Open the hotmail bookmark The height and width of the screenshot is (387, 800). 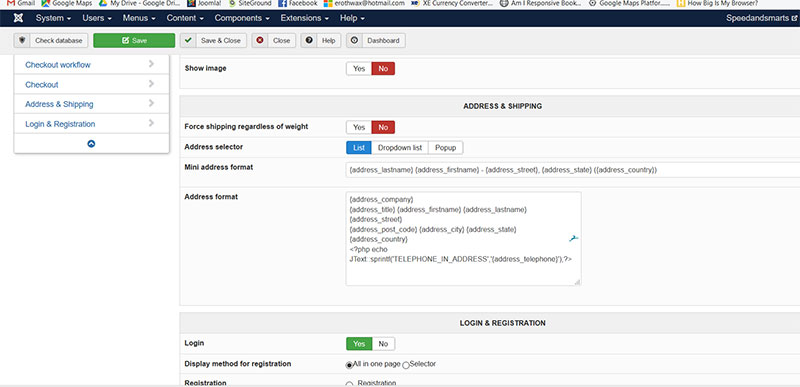point(364,3)
